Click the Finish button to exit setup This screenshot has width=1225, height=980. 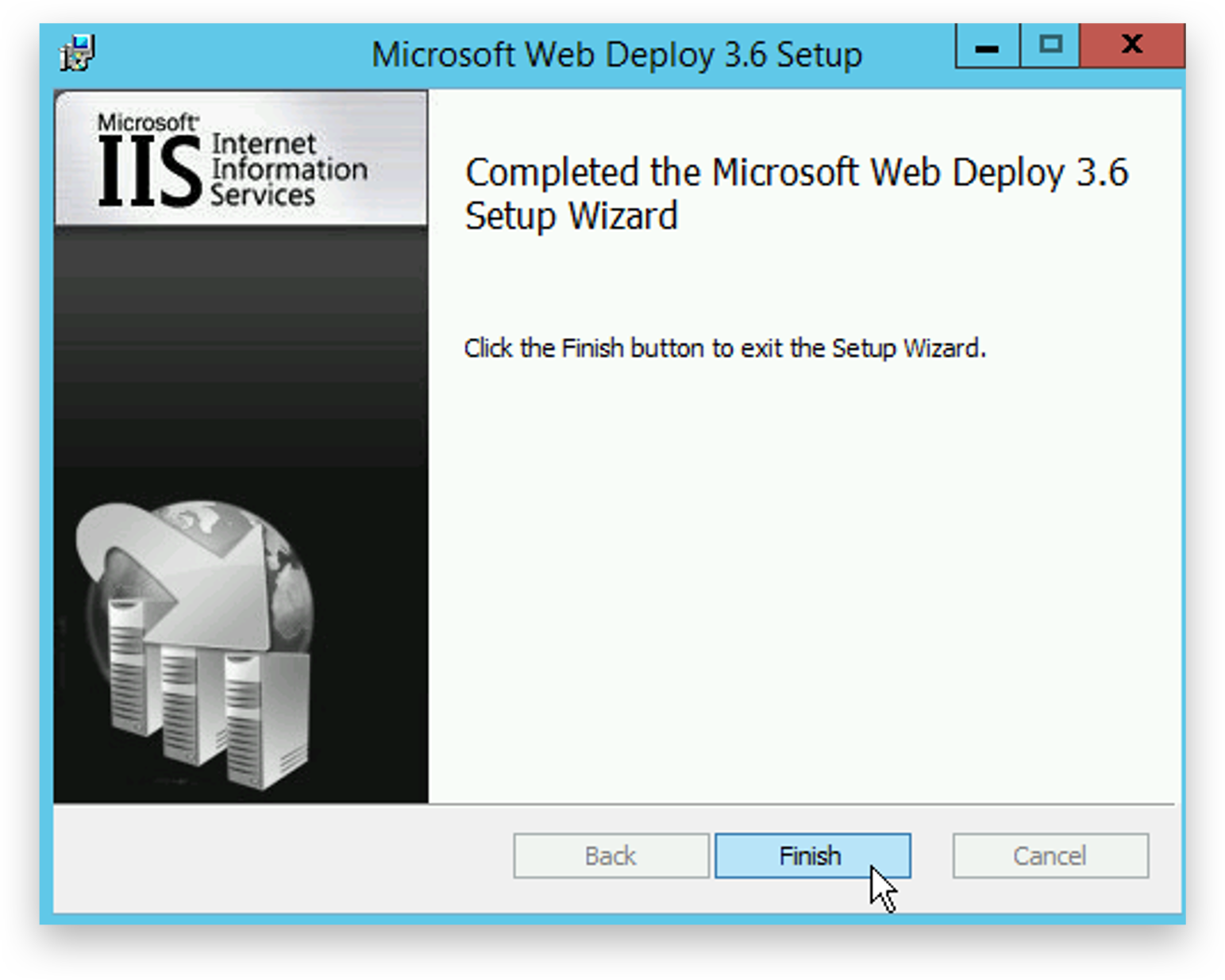click(811, 855)
